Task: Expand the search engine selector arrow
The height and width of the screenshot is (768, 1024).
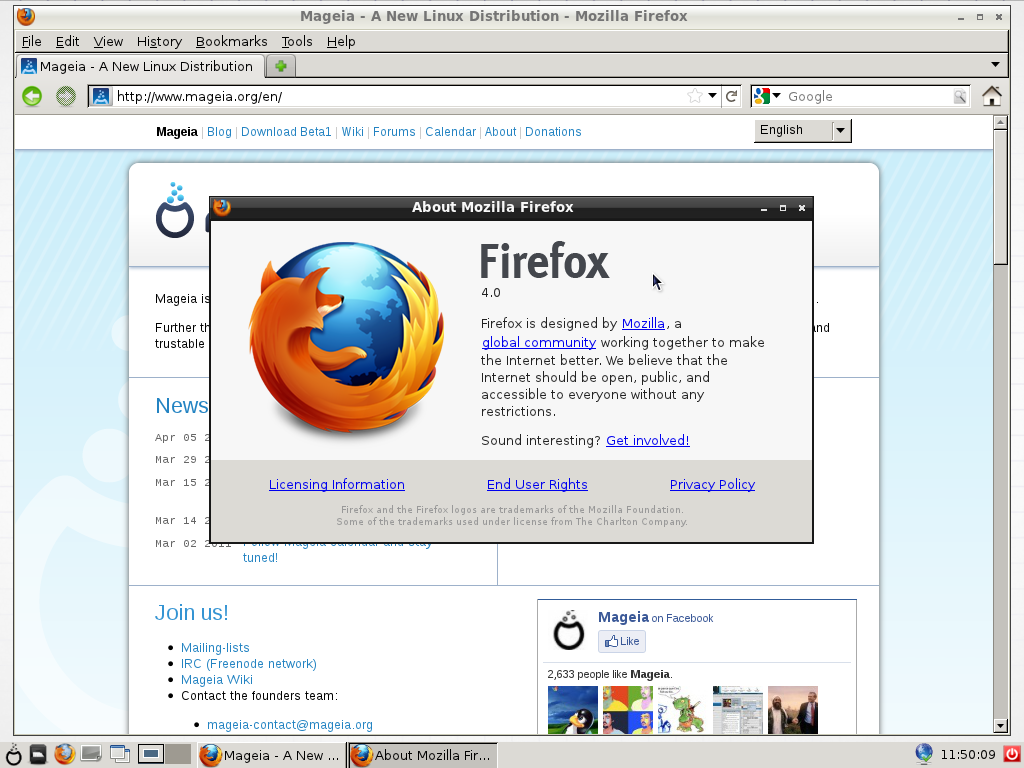Action: point(776,96)
